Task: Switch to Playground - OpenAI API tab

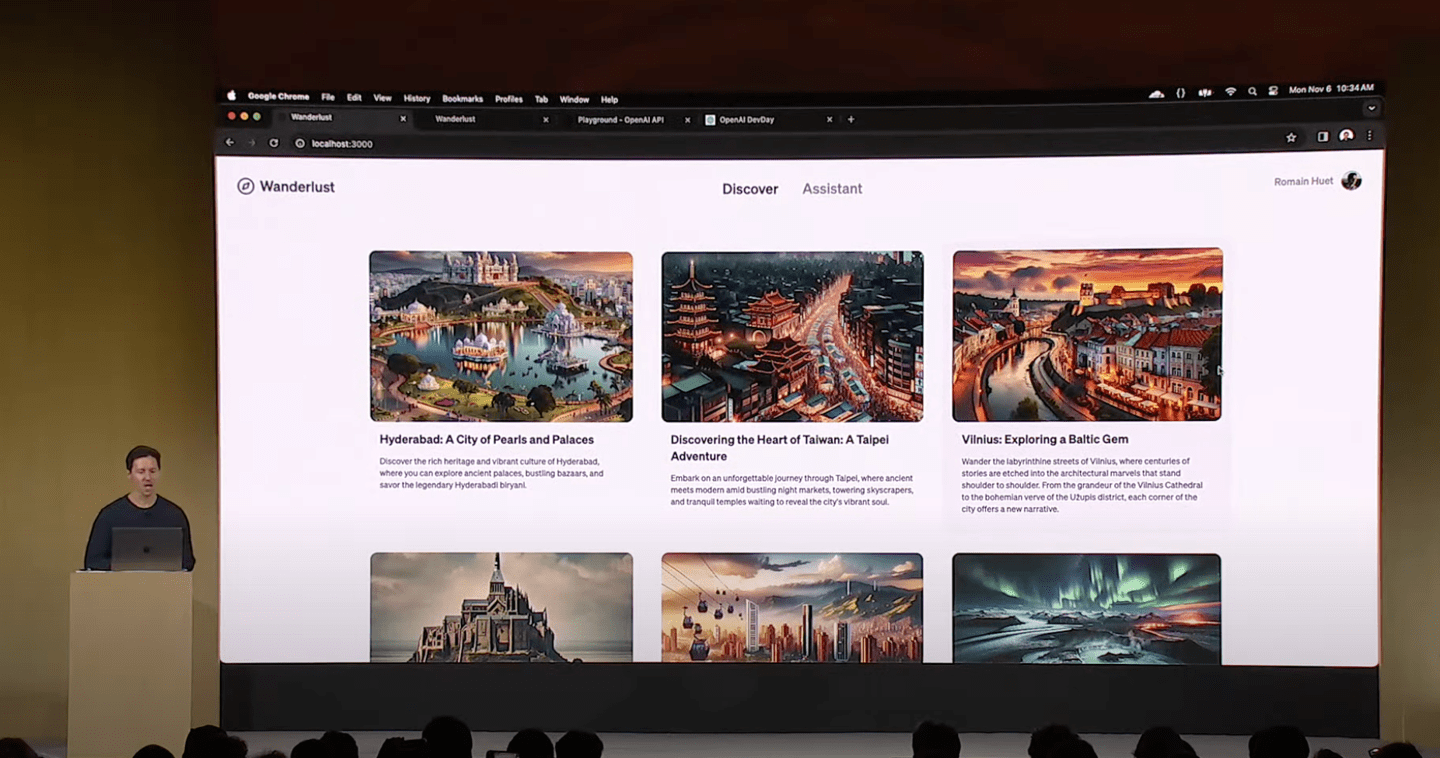Action: pos(620,120)
